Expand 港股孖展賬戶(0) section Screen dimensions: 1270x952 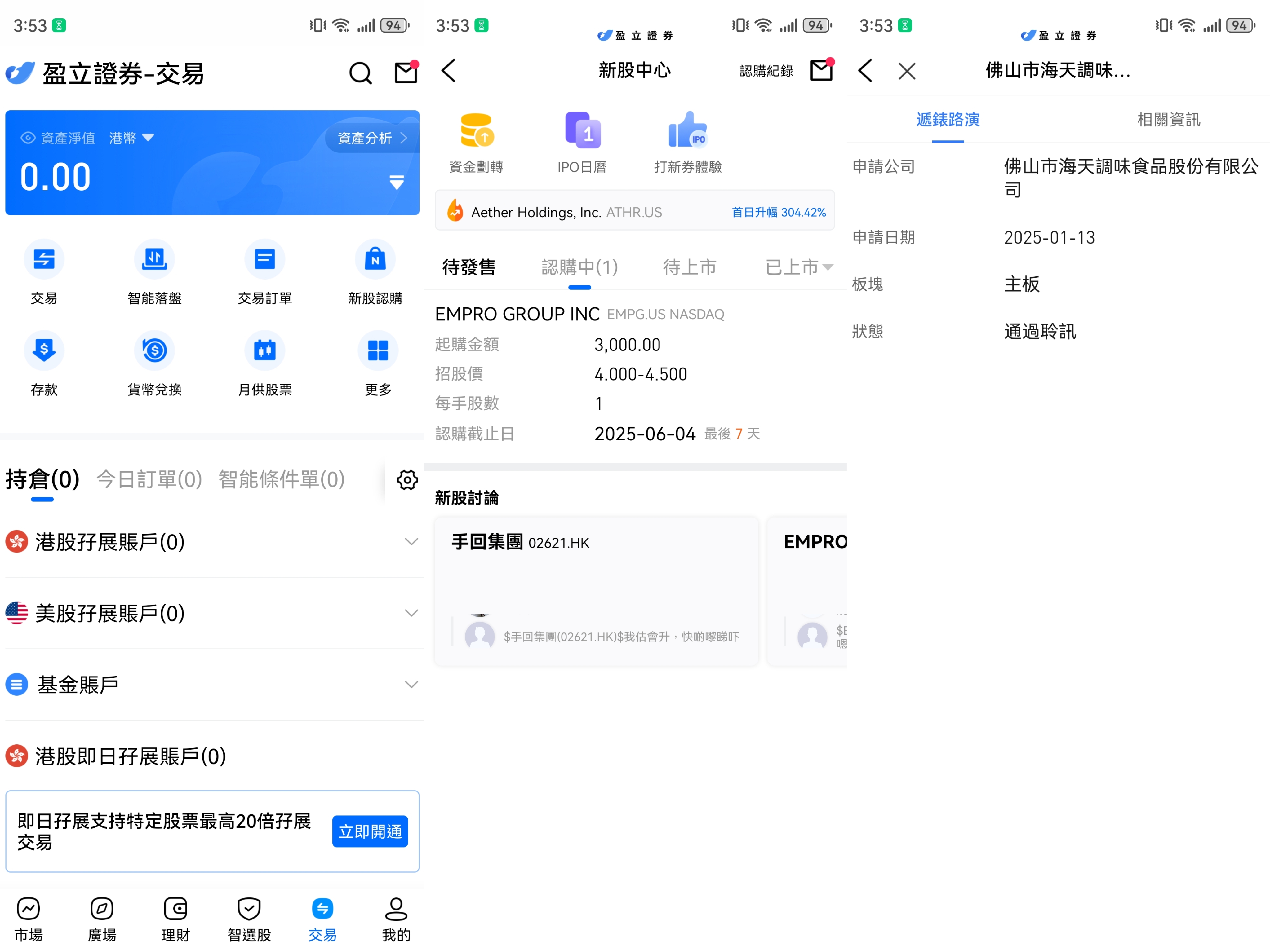tap(212, 542)
